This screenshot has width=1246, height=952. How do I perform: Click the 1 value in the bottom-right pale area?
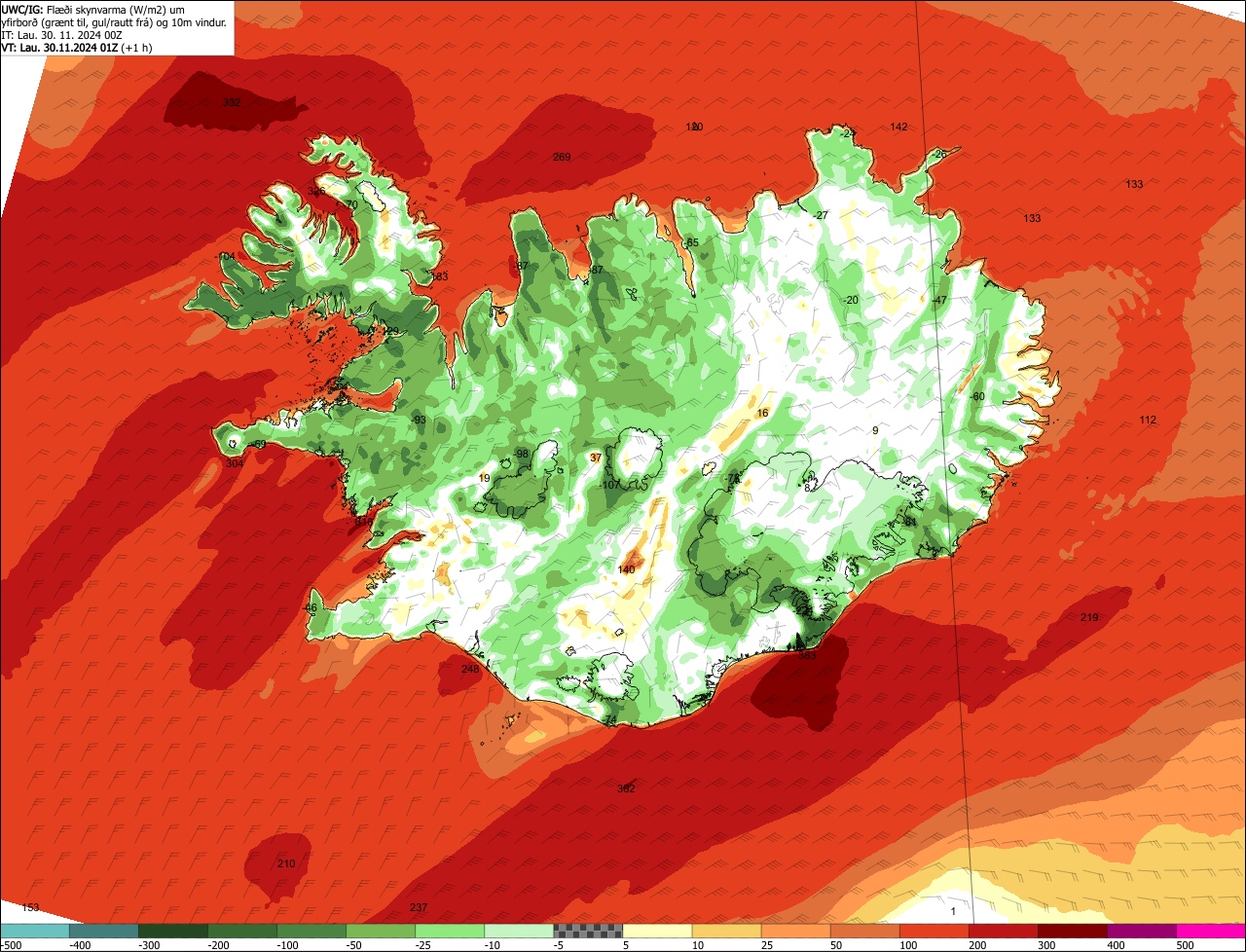953,912
